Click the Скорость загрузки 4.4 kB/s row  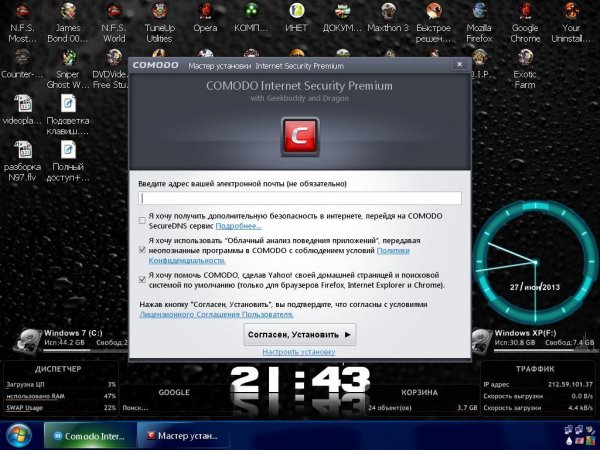pyautogui.click(x=538, y=408)
